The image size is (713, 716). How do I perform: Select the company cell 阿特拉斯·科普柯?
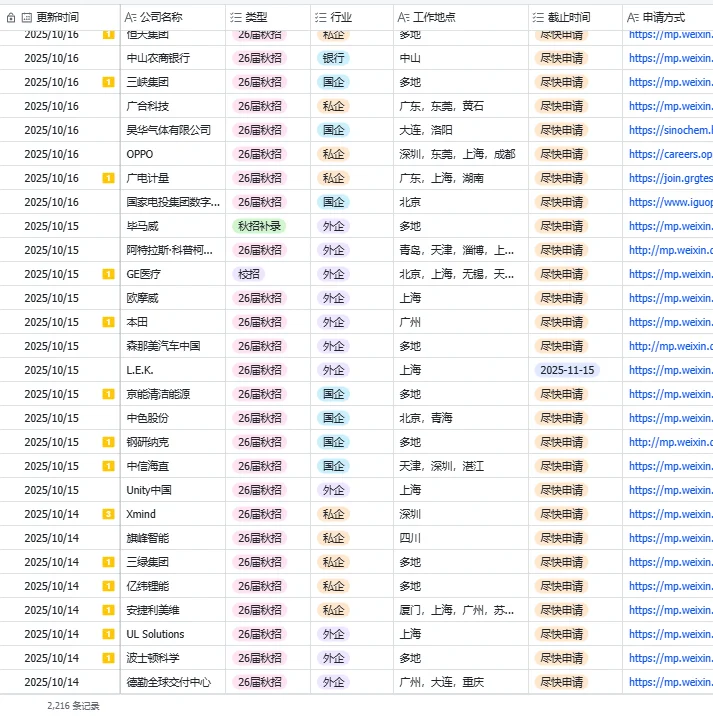coord(173,250)
